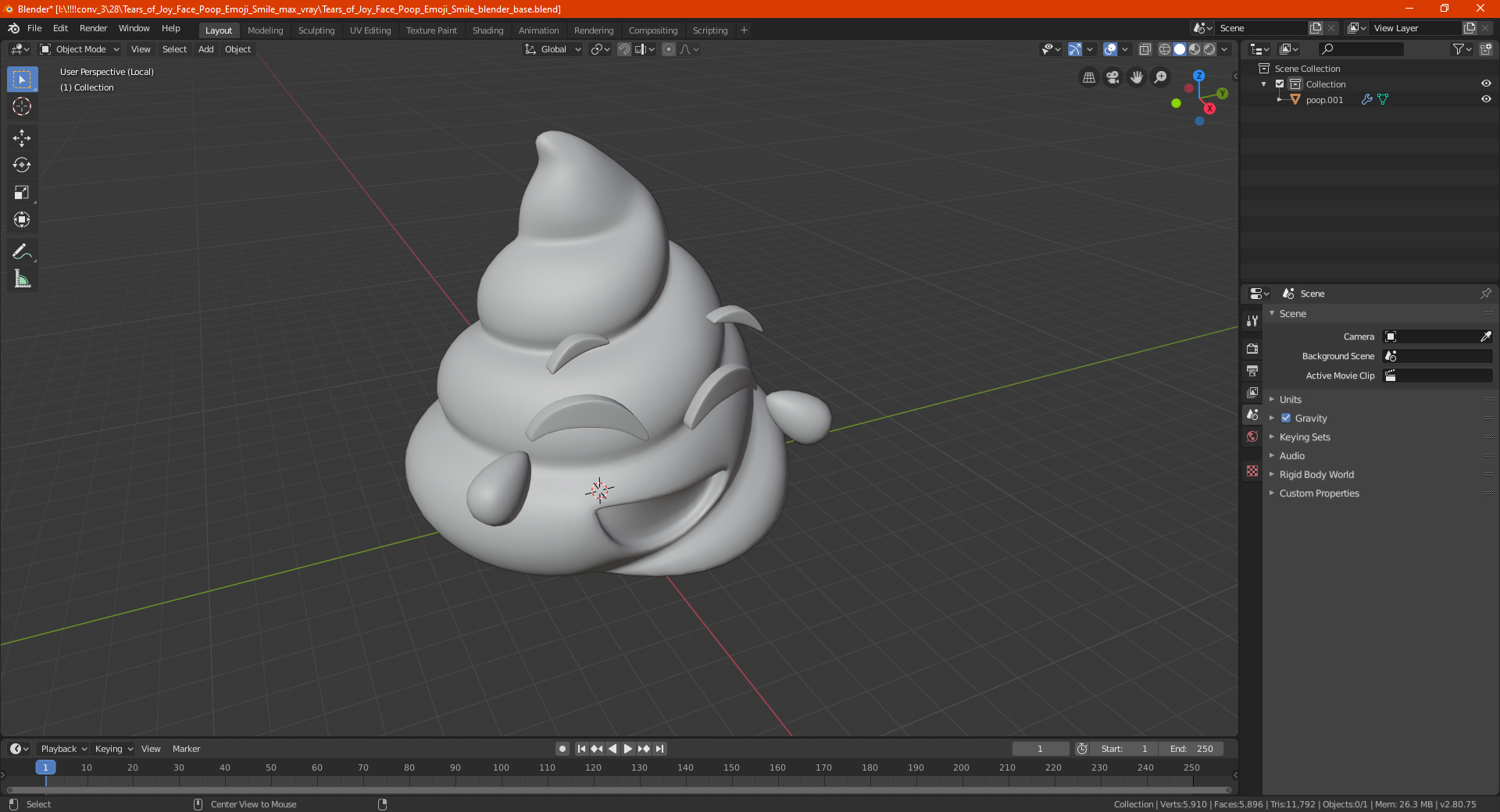Click the Start frame field
1500x812 pixels.
point(1125,749)
